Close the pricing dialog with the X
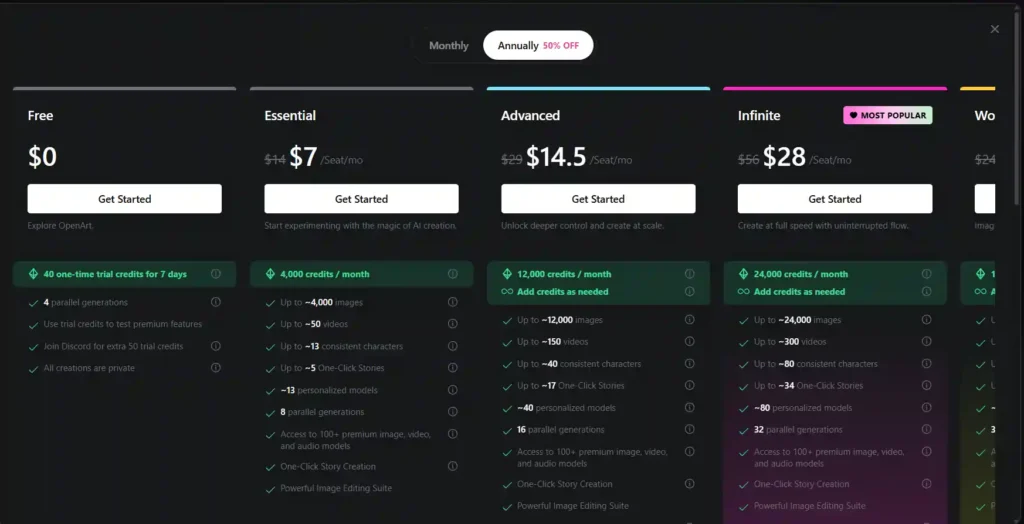 coord(995,29)
